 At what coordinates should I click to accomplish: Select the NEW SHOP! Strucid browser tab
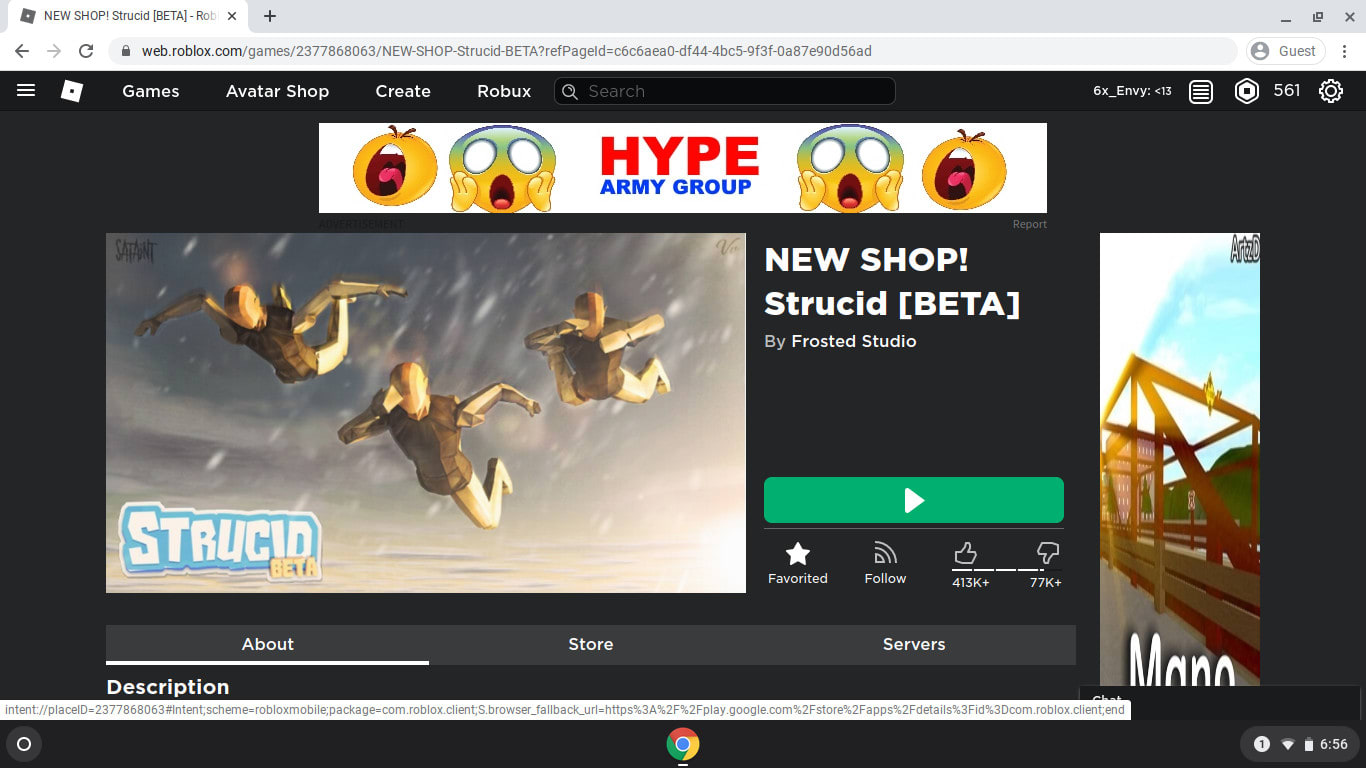(130, 16)
